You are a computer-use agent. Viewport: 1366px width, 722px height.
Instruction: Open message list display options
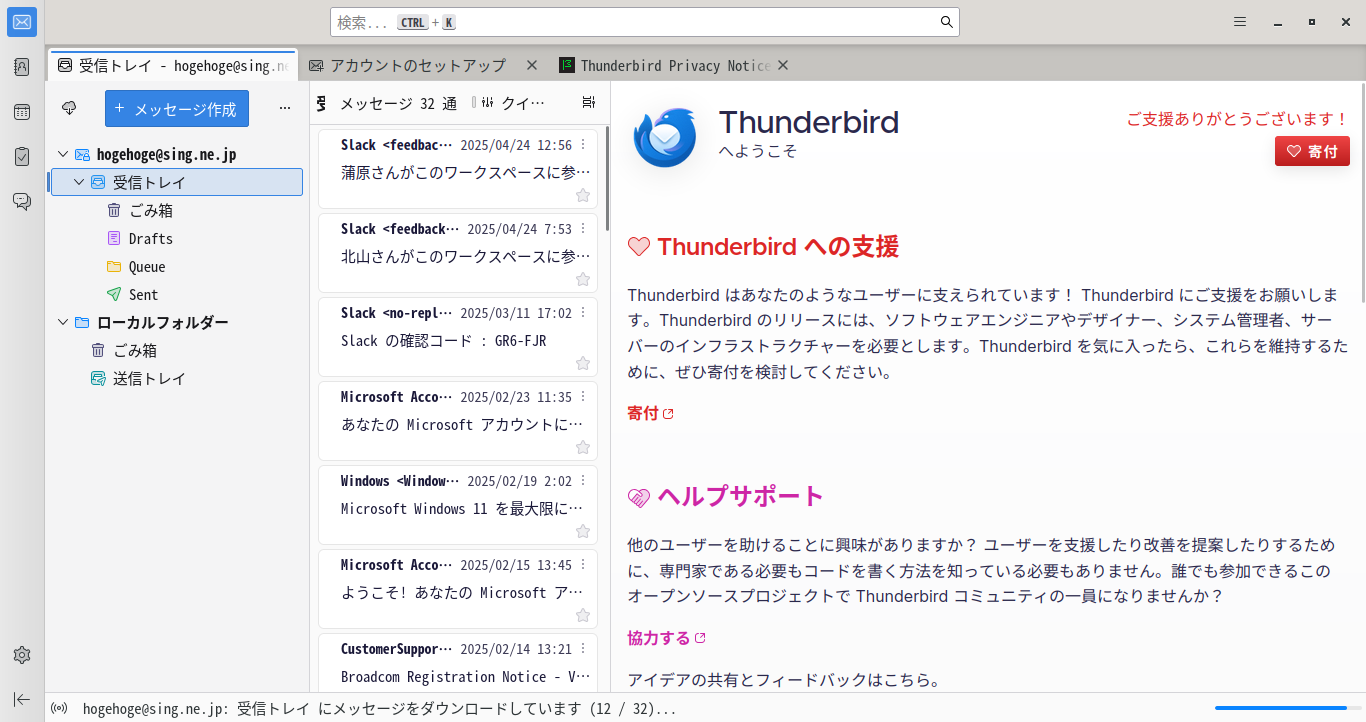(589, 102)
